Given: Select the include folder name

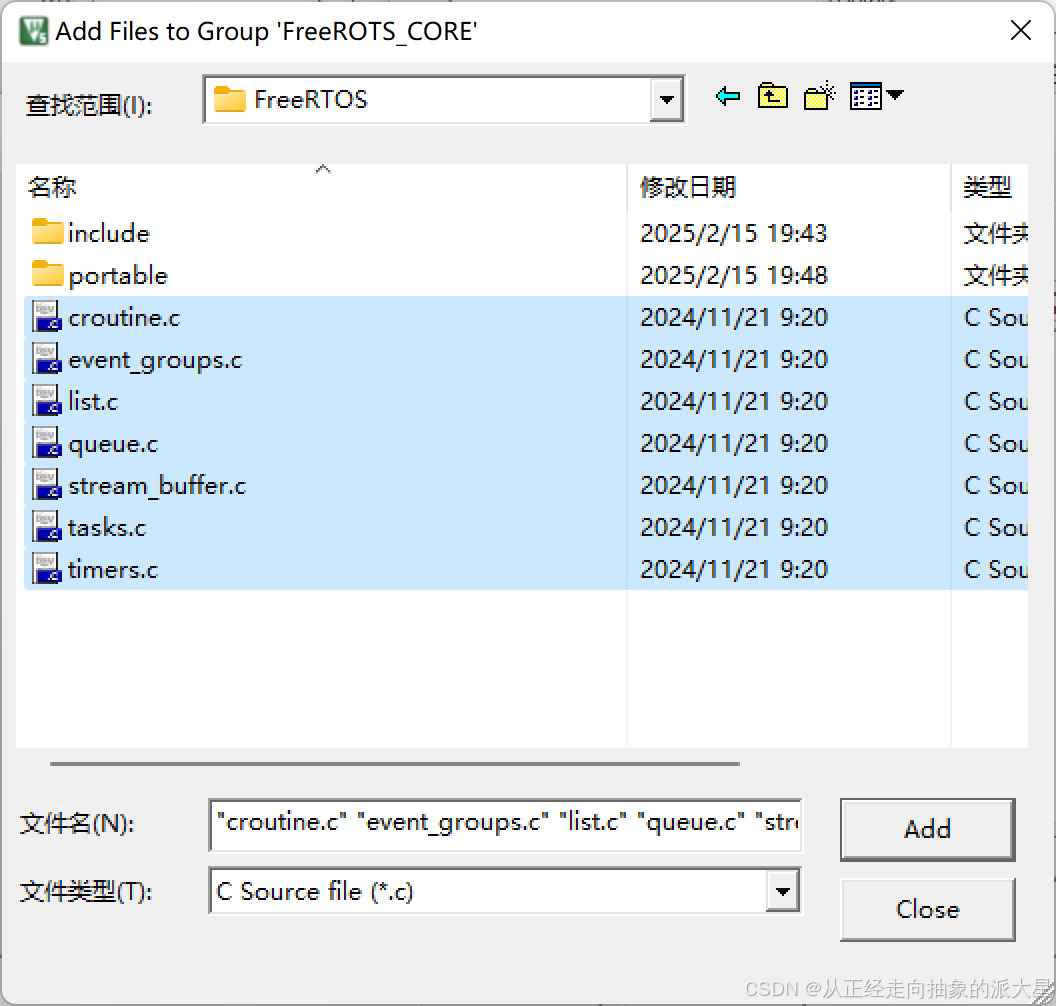Looking at the screenshot, I should tap(109, 233).
